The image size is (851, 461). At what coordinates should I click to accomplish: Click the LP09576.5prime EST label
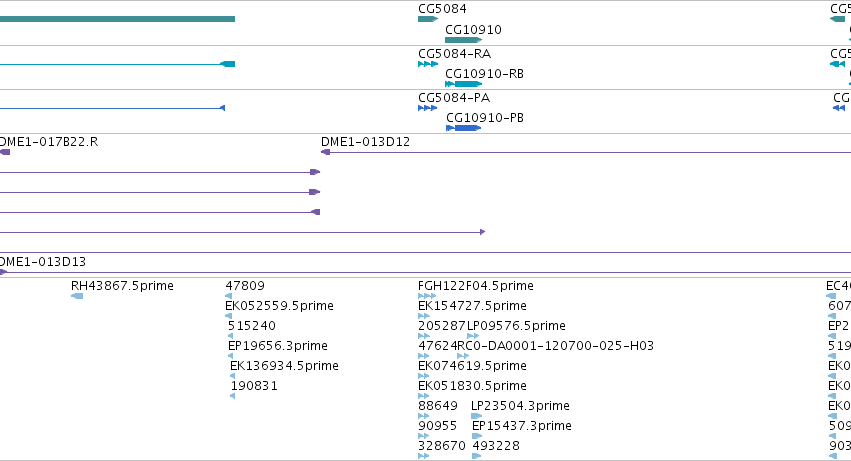click(x=516, y=326)
